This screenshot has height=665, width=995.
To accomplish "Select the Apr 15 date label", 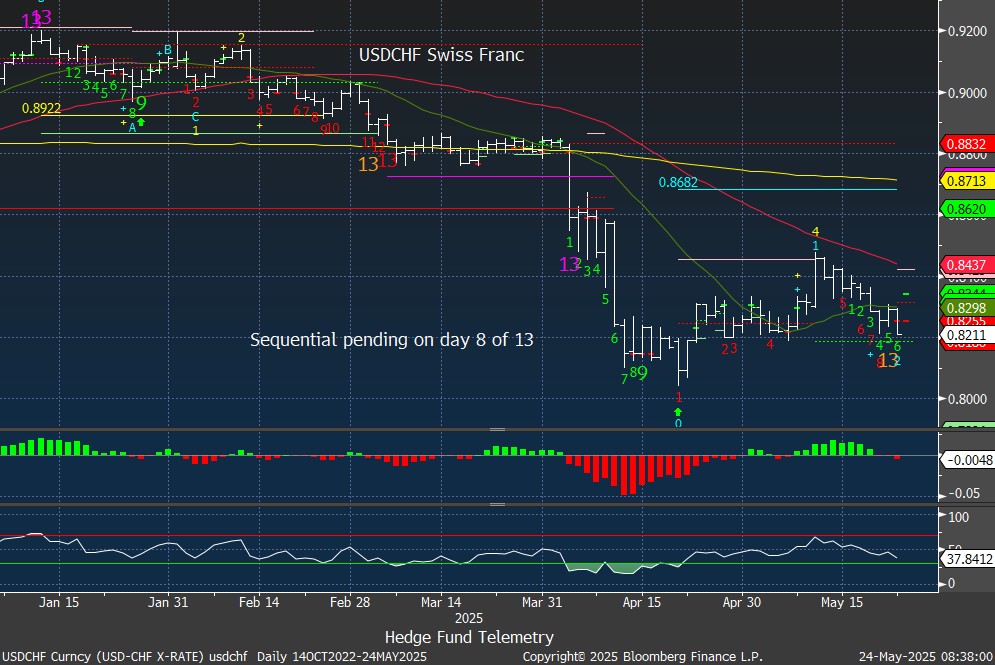I will (x=642, y=602).
